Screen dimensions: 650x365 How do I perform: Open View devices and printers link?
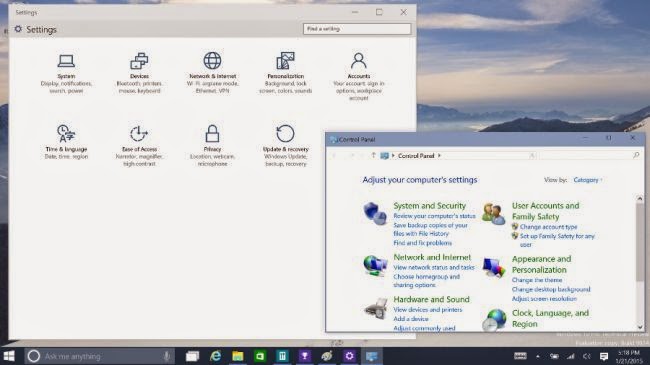coord(427,310)
